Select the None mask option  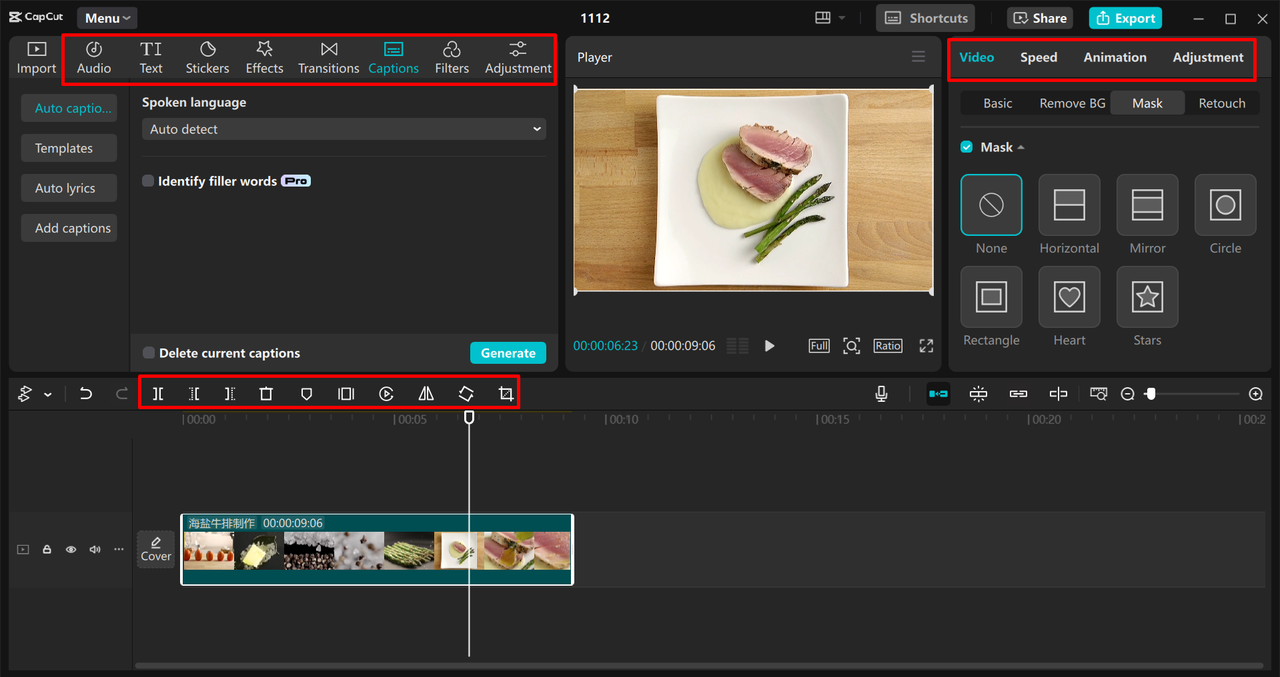(991, 204)
